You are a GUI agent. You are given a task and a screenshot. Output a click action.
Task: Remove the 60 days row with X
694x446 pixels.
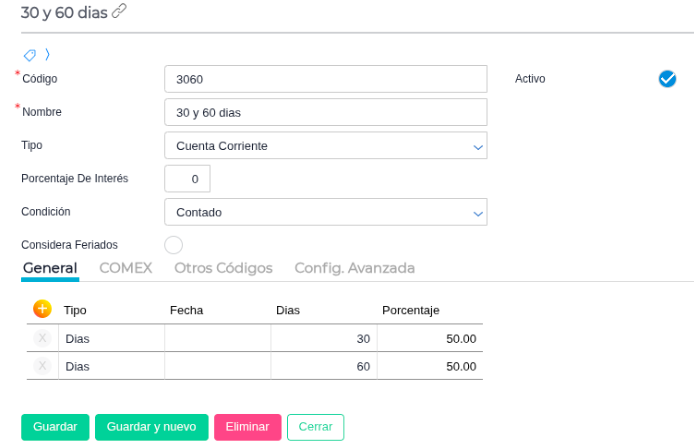(42, 366)
